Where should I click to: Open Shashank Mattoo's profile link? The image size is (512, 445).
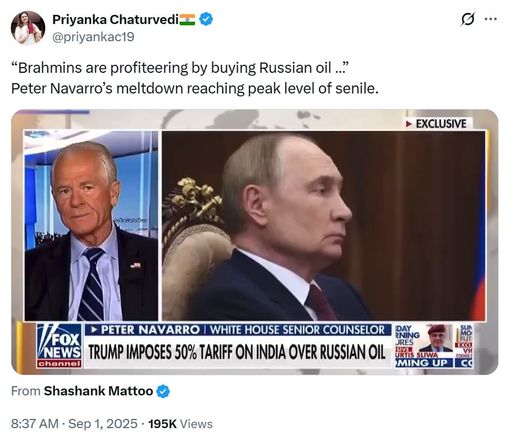coord(98,391)
